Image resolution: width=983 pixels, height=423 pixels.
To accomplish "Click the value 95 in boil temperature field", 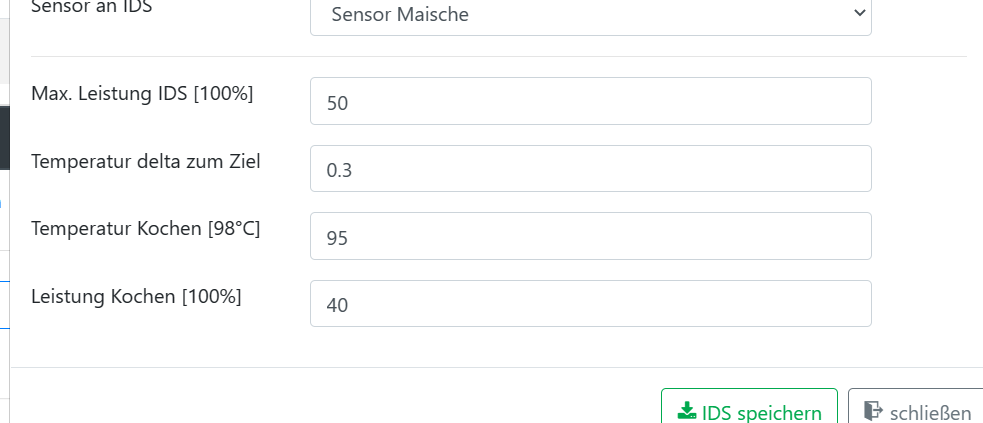I will coord(337,238).
